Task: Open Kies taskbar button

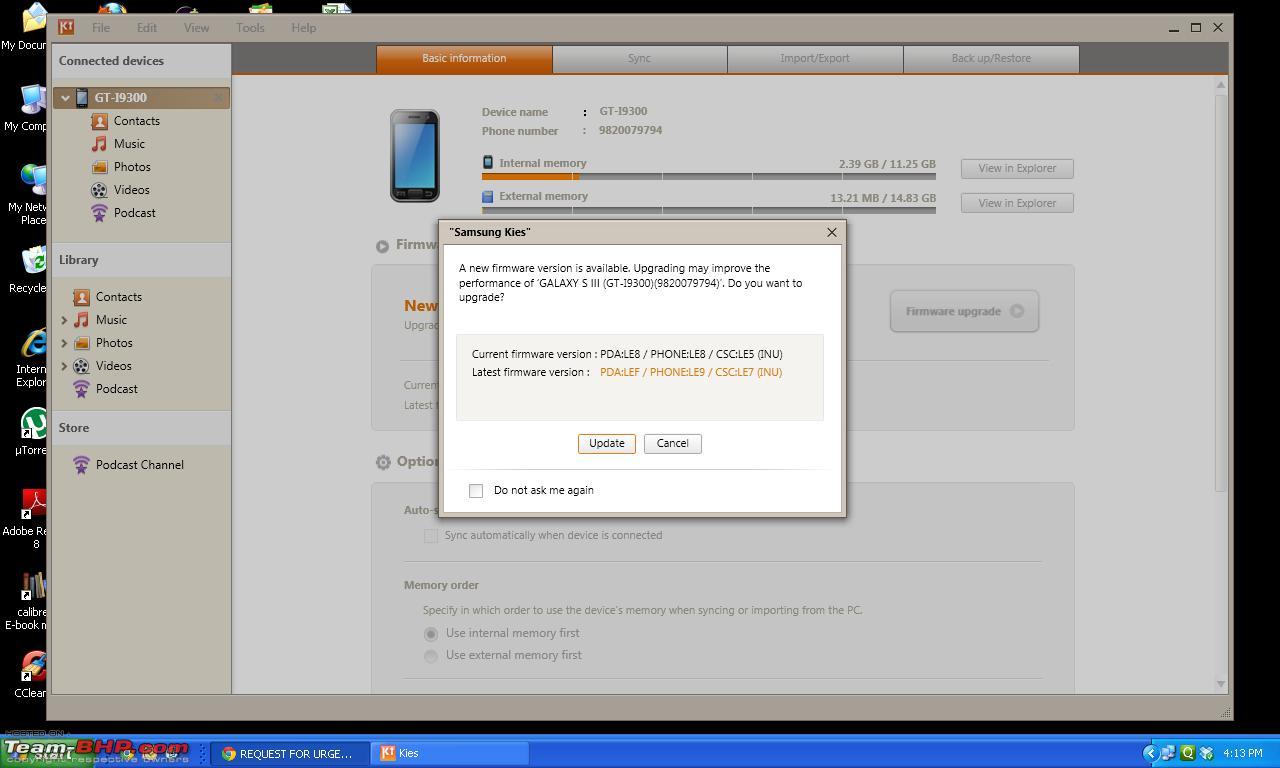Action: (x=450, y=754)
